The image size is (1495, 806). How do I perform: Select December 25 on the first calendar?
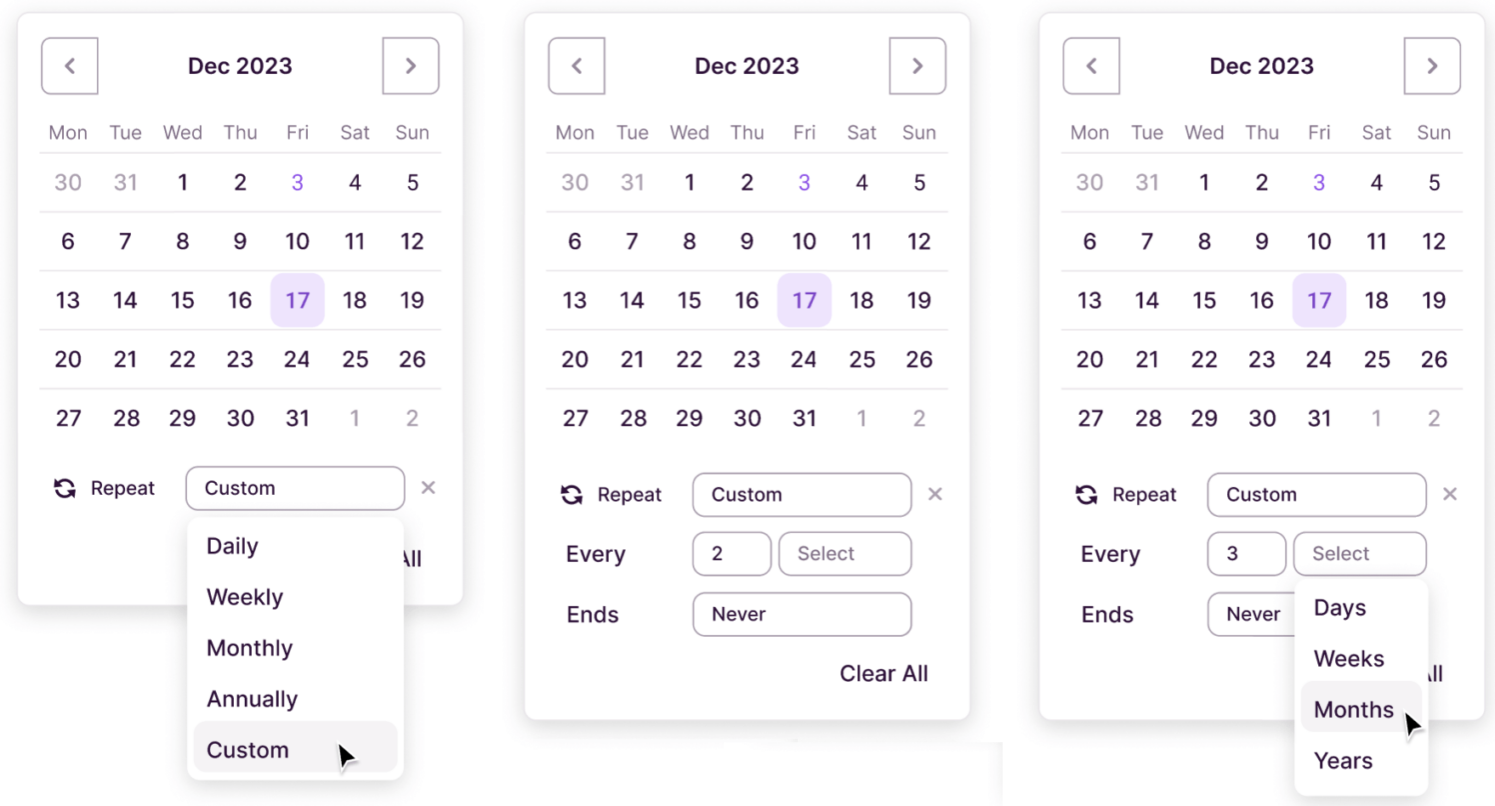tap(355, 359)
